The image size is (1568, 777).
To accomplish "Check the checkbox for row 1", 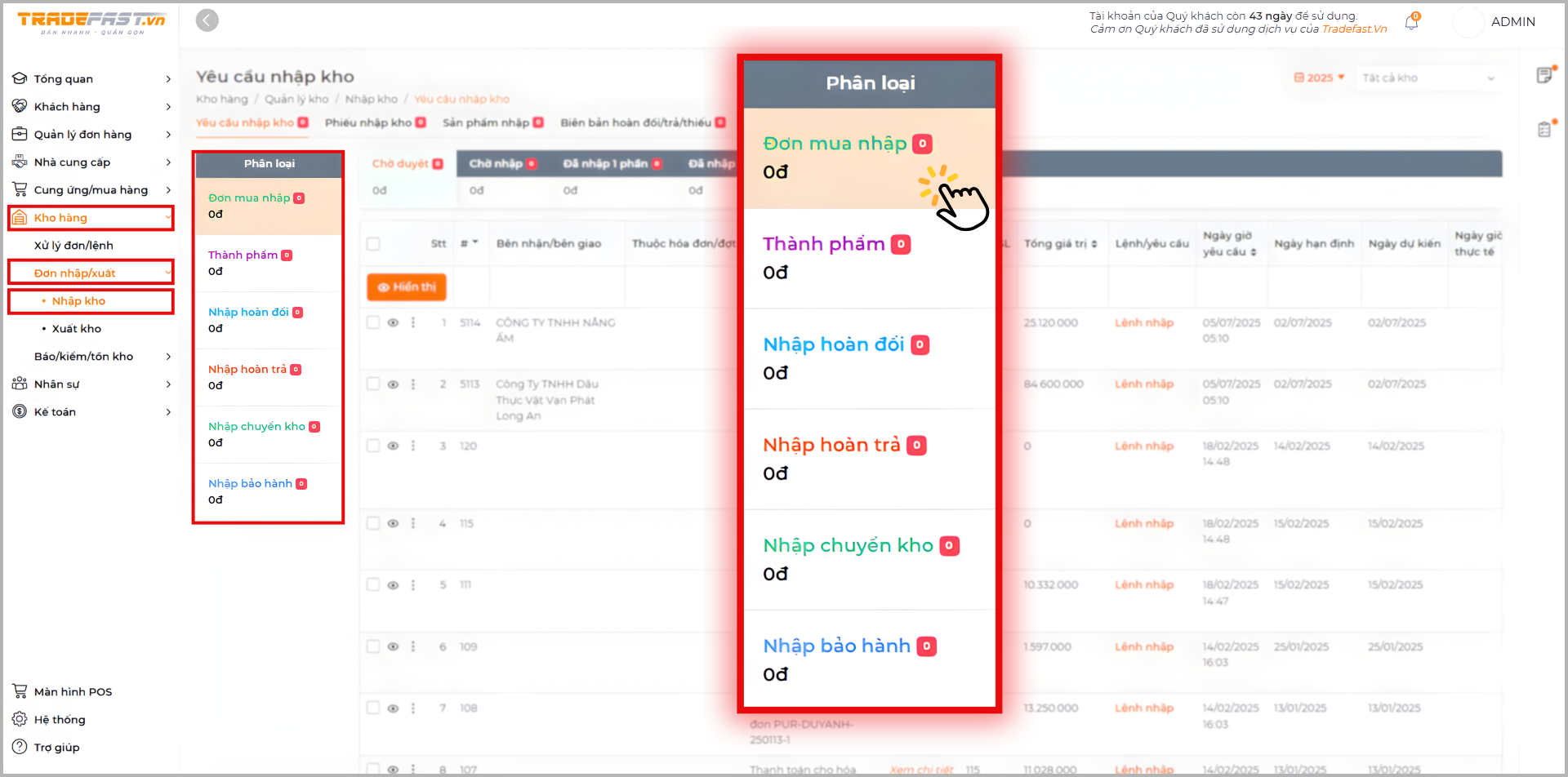I will click(x=373, y=323).
